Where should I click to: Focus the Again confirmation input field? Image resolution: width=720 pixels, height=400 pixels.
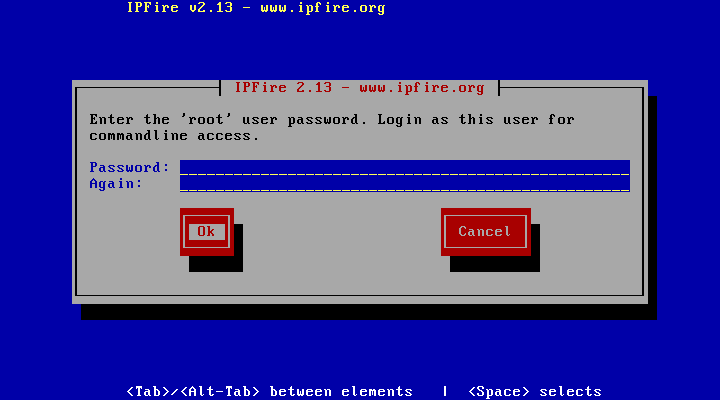click(405, 184)
